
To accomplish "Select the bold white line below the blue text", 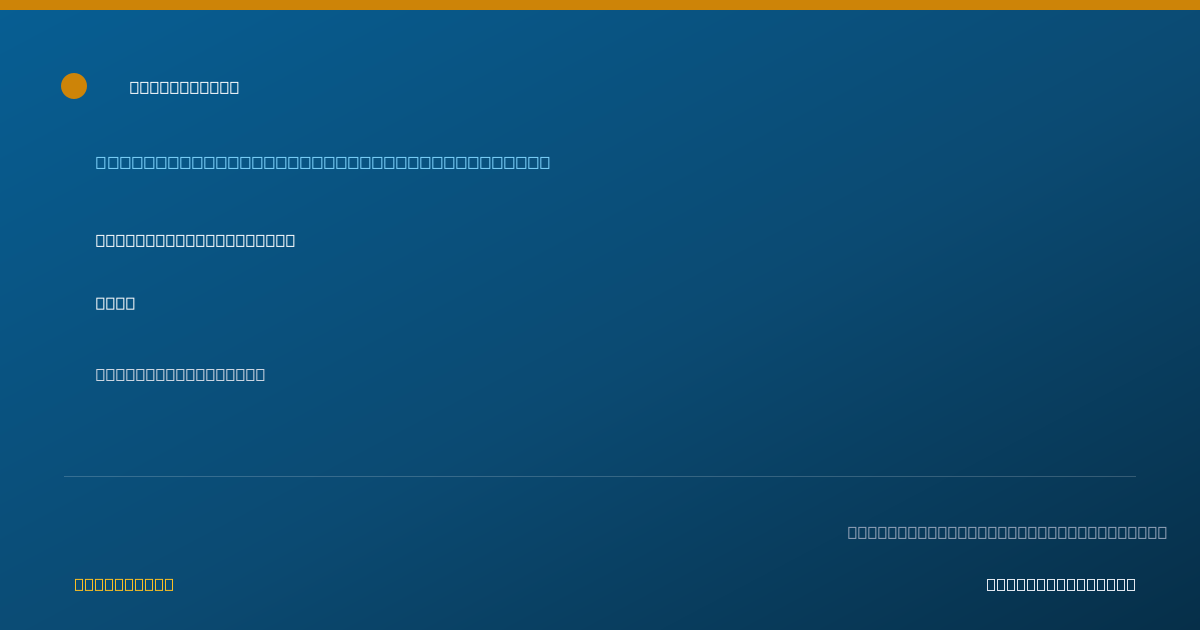I will pyautogui.click(x=195, y=240).
